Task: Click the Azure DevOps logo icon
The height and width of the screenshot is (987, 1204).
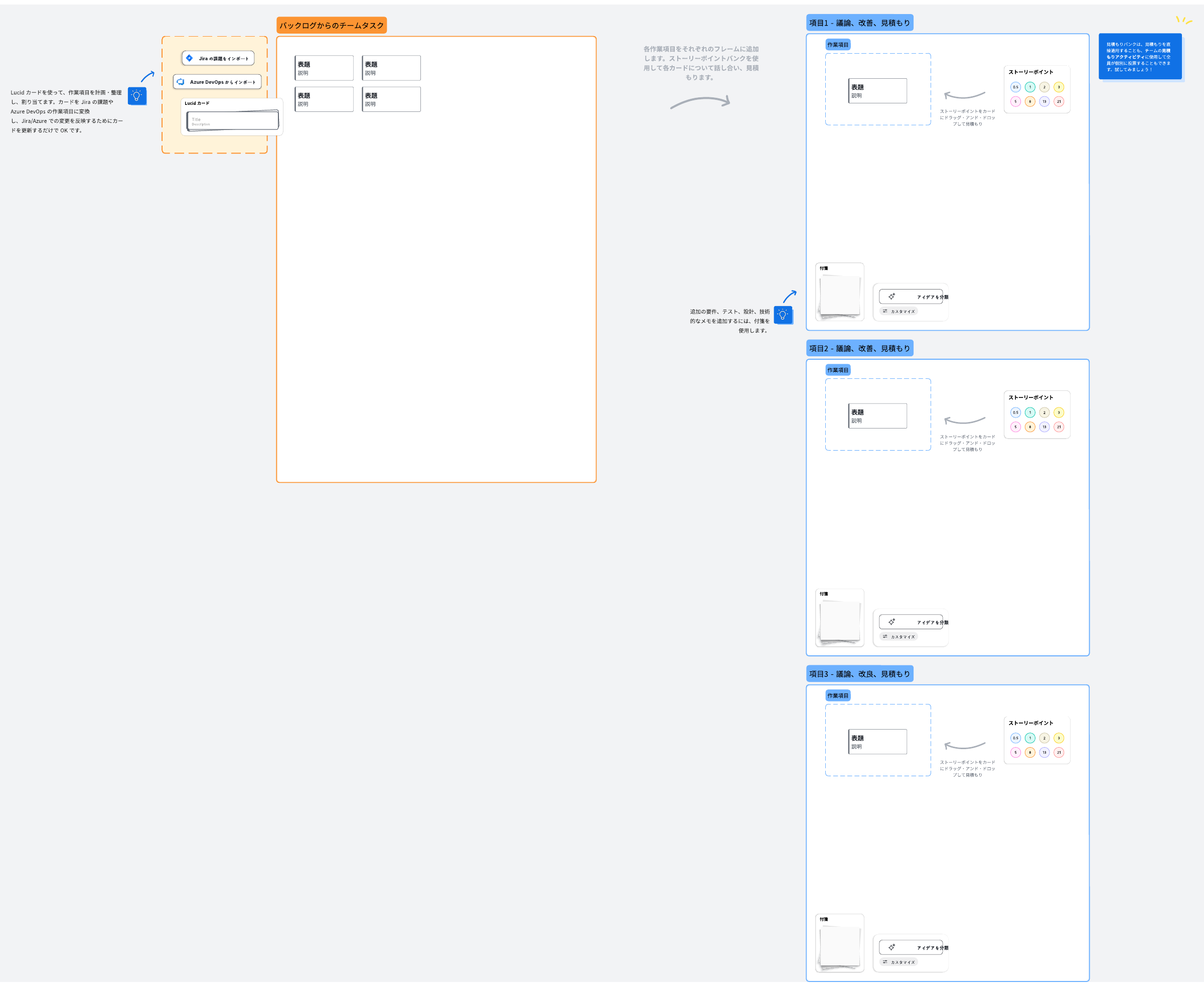Action: 181,82
